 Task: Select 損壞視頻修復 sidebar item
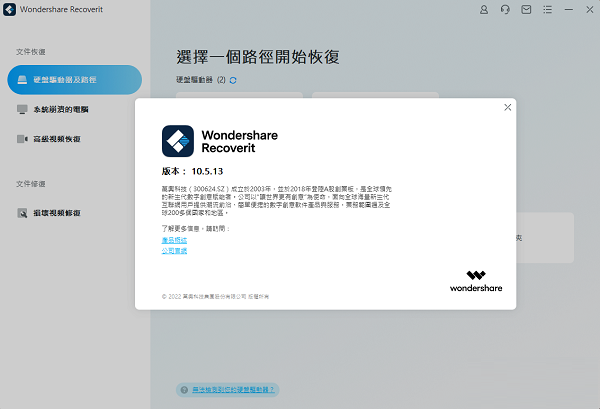[49, 213]
